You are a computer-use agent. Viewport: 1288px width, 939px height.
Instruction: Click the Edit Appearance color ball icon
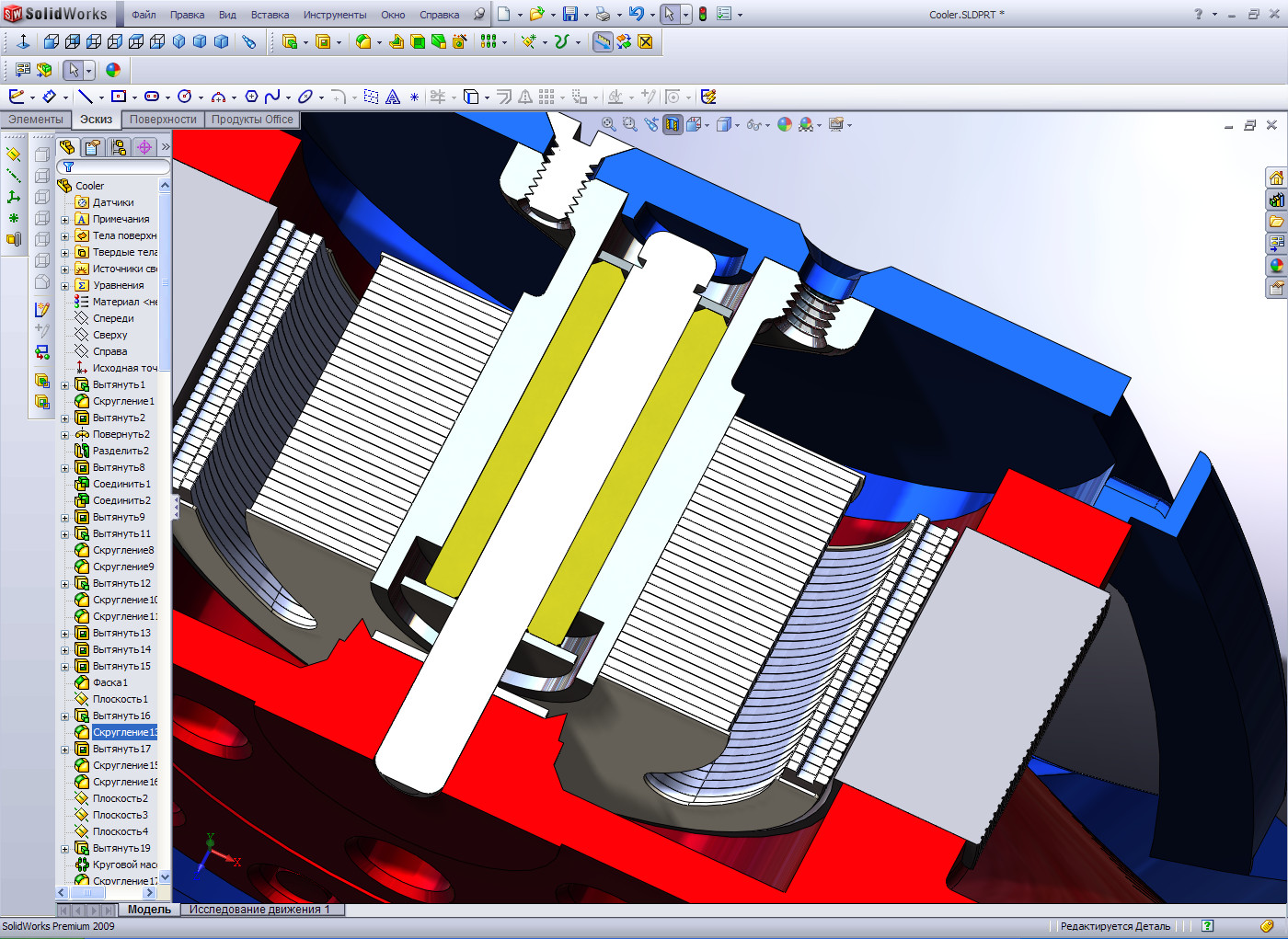coord(113,70)
